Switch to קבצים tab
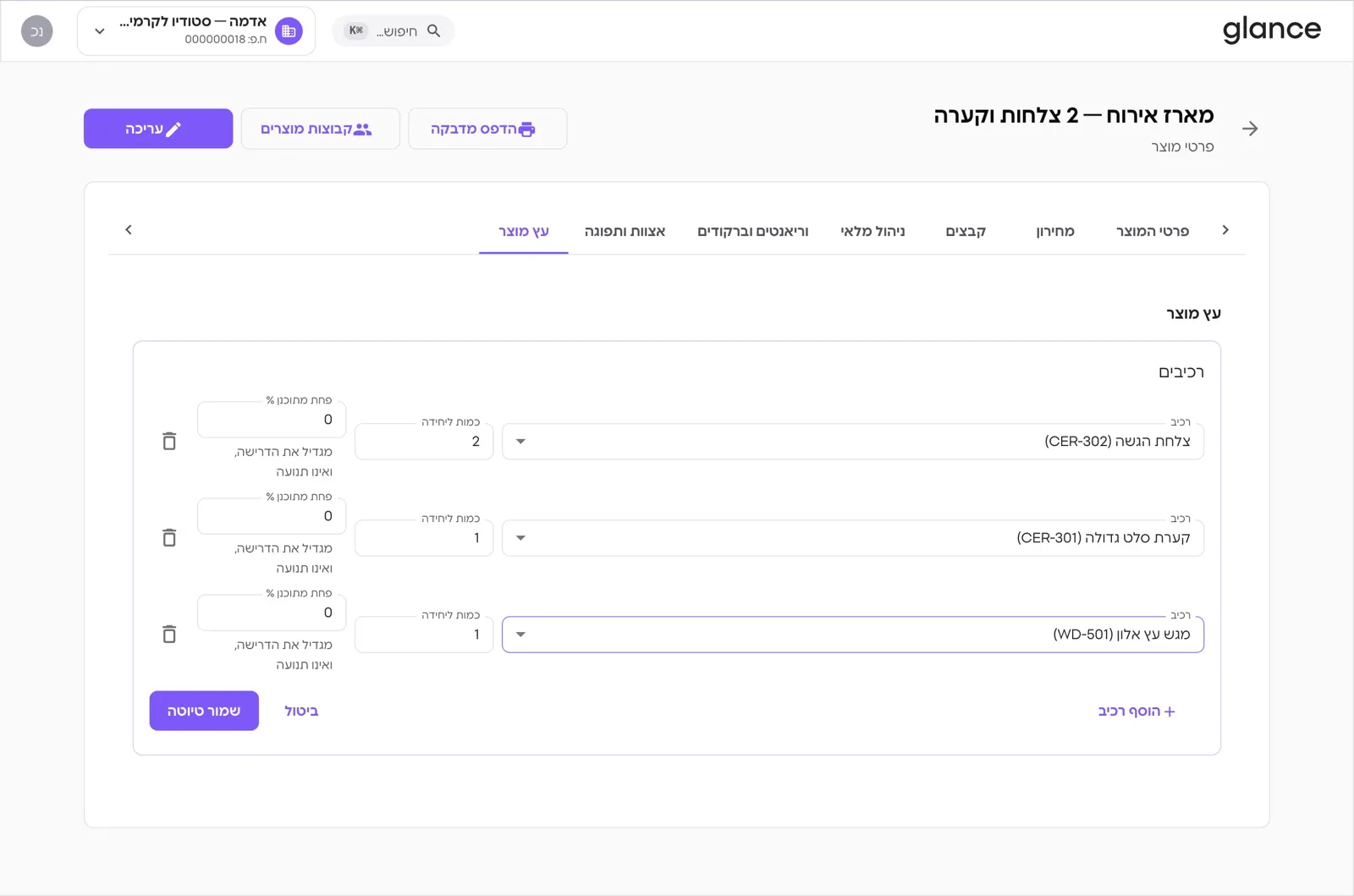The width and height of the screenshot is (1354, 896). (966, 231)
